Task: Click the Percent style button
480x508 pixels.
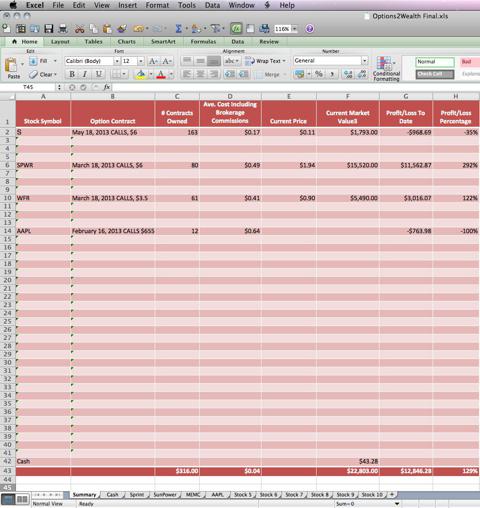Action: 319,74
